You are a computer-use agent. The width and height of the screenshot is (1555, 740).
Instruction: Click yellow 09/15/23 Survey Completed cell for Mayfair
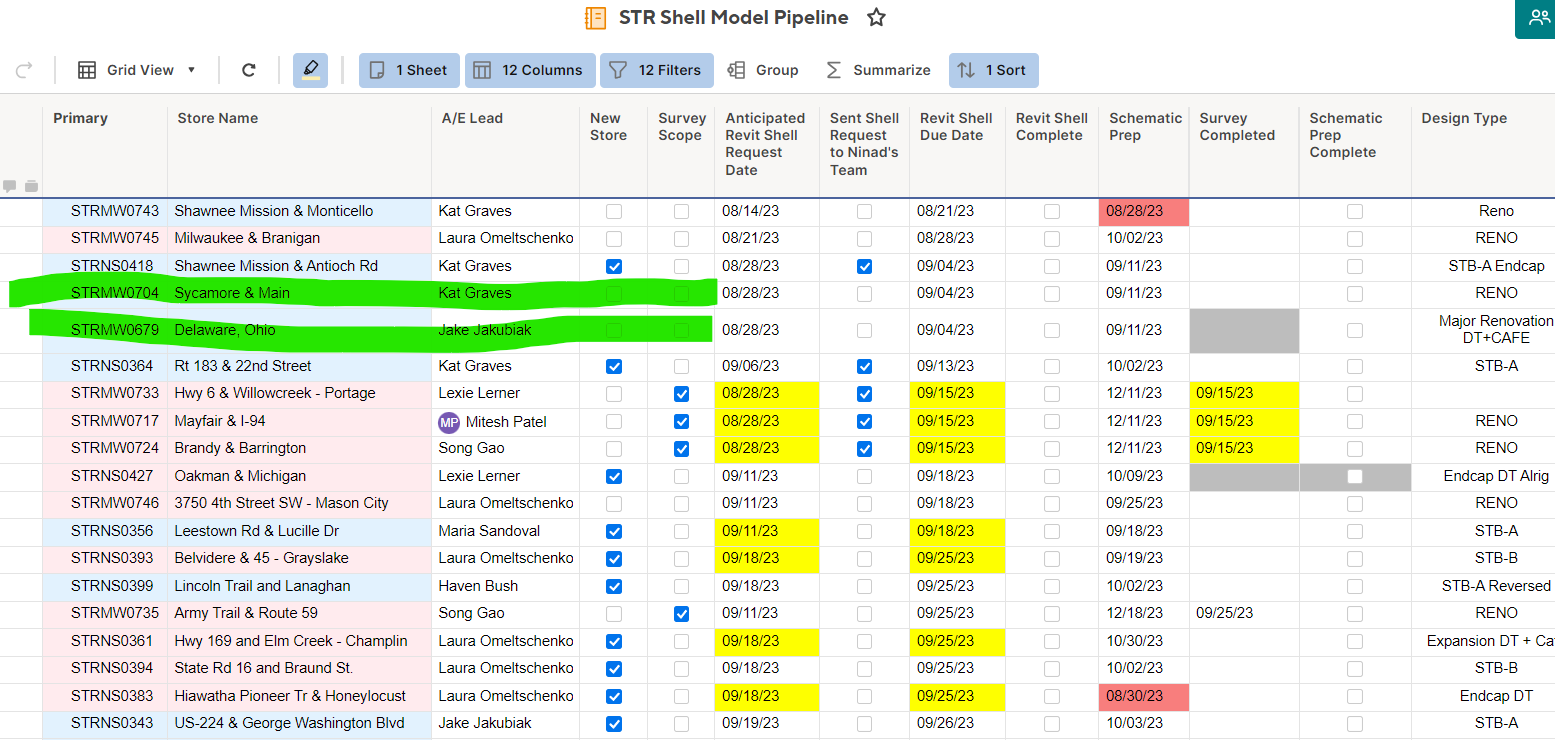[x=1244, y=421]
